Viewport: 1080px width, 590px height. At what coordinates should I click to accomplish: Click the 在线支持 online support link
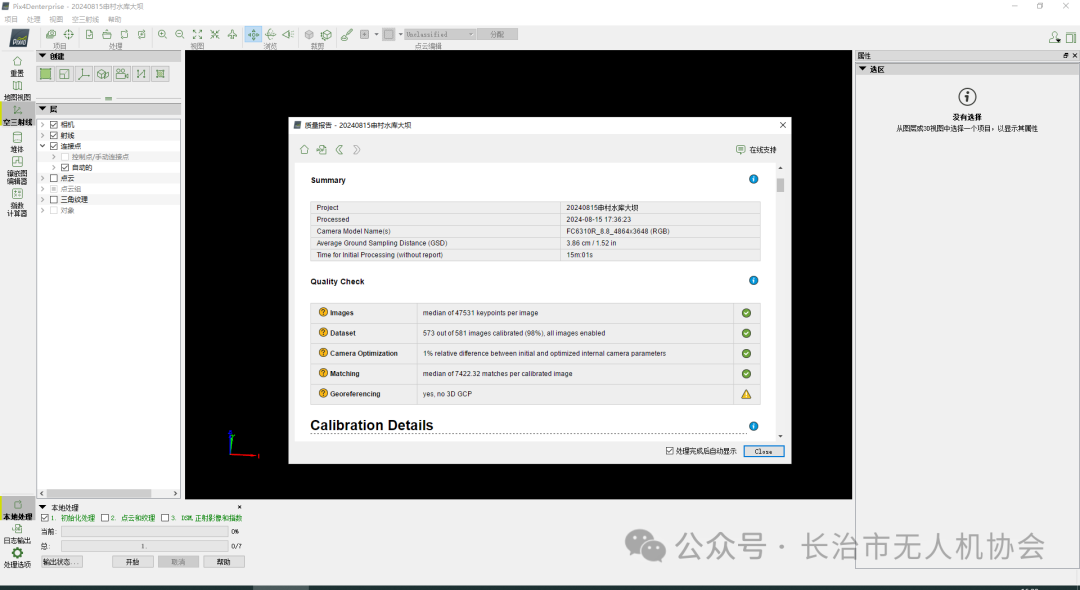[x=756, y=149]
